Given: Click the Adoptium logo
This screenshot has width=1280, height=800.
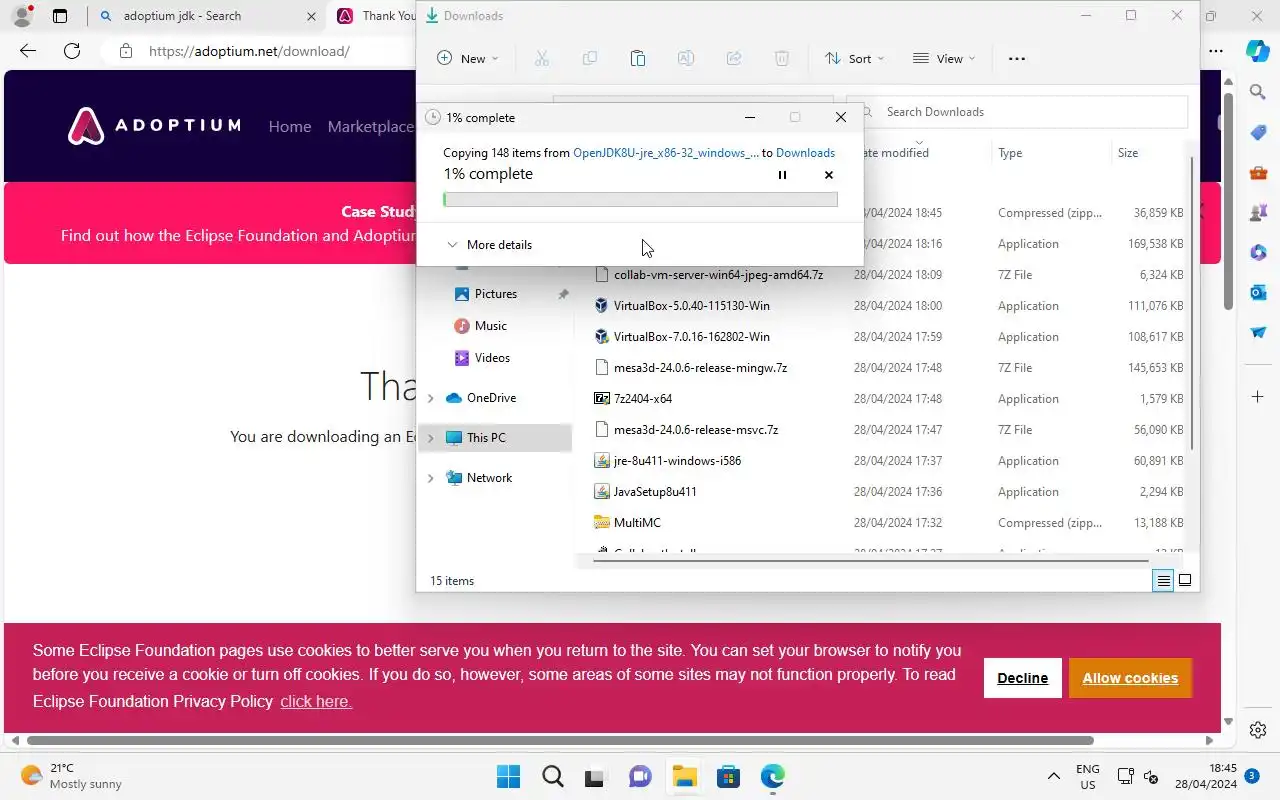Looking at the screenshot, I should [x=154, y=126].
